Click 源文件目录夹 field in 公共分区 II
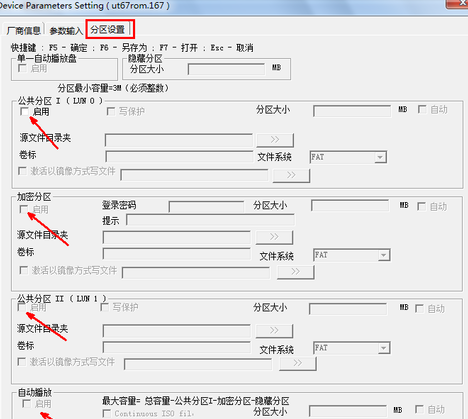The image size is (468, 419). point(177,331)
